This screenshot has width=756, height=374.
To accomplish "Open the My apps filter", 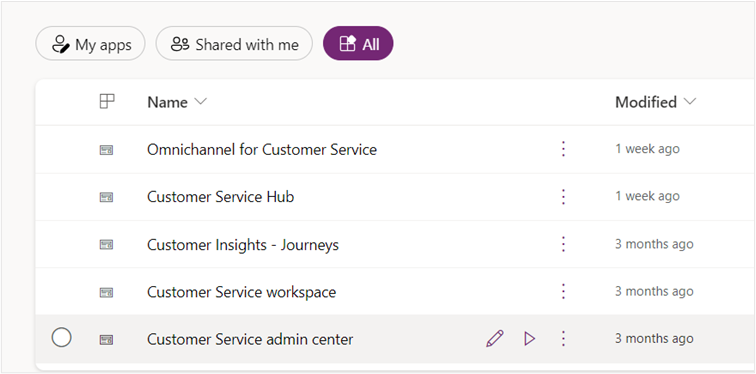I will (x=90, y=44).
